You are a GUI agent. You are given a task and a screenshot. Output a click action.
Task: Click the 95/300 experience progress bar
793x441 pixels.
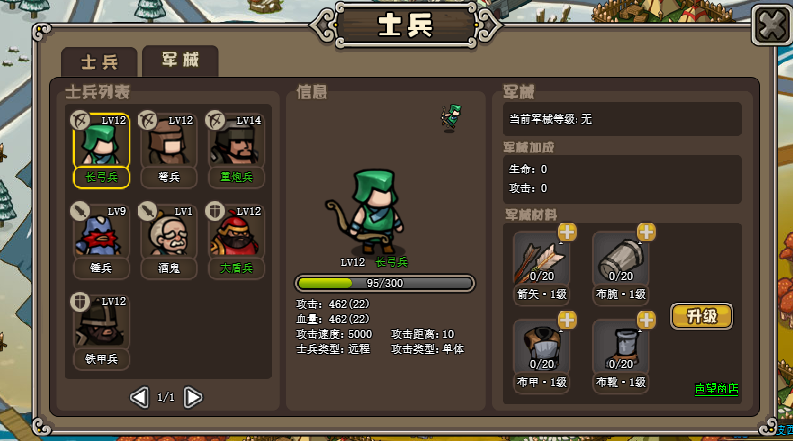tap(385, 283)
